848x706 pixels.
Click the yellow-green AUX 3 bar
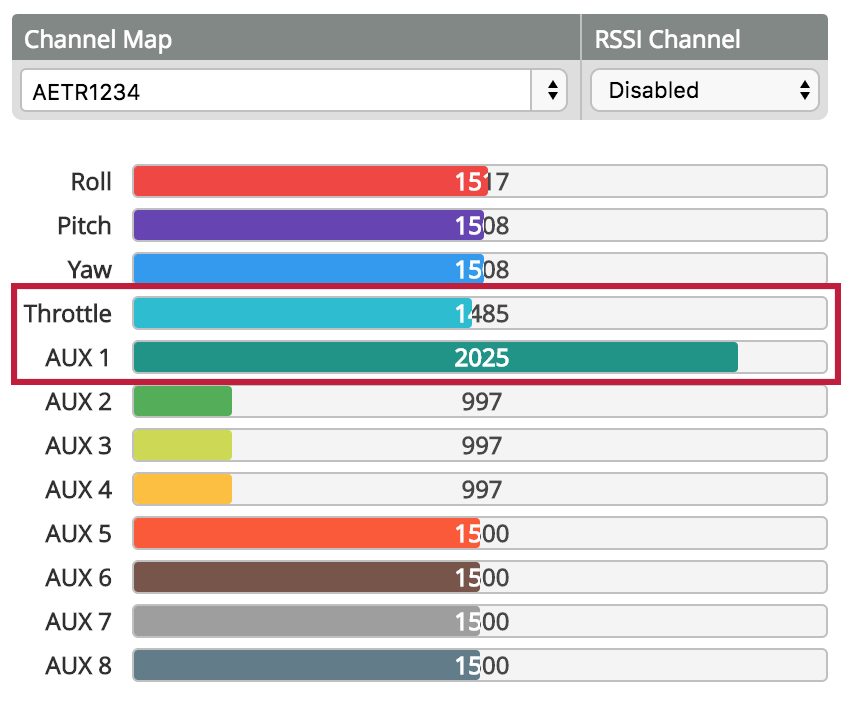pos(182,446)
